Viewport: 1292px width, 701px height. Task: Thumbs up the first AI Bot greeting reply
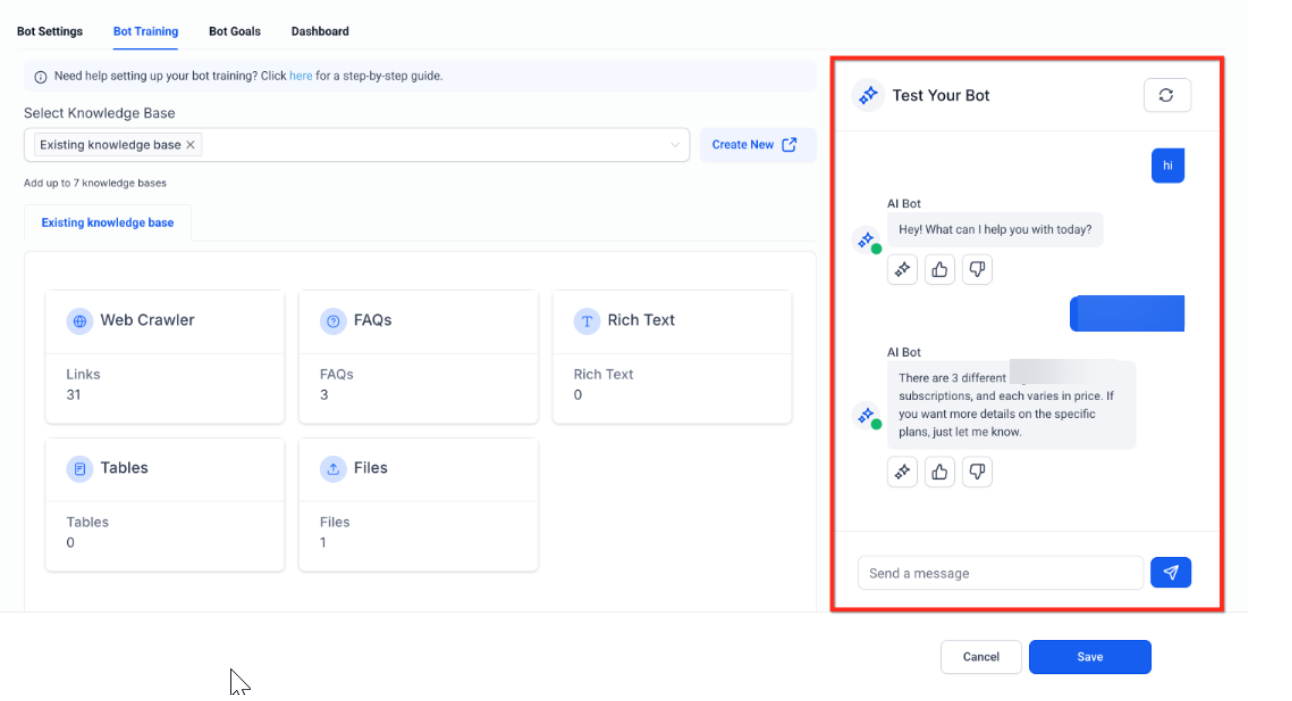coord(939,269)
